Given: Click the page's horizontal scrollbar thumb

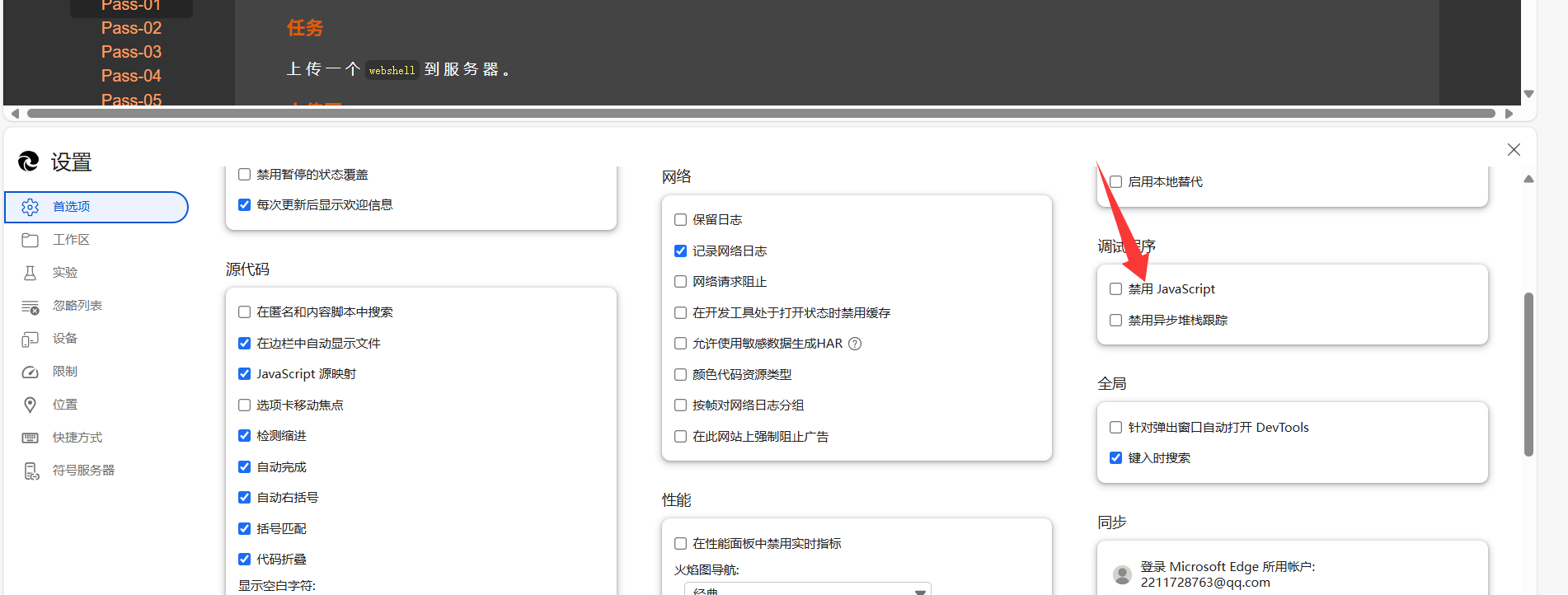Looking at the screenshot, I should pos(761,114).
